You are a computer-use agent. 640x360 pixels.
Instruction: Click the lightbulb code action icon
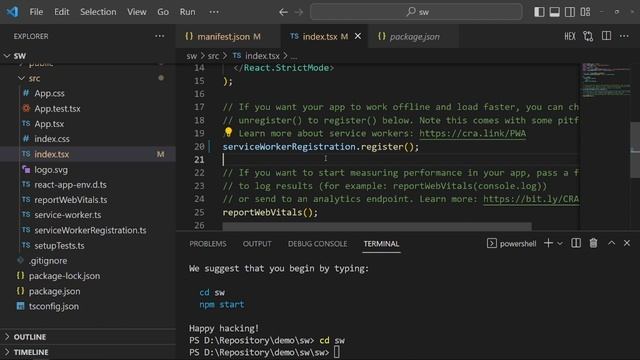tap(228, 132)
